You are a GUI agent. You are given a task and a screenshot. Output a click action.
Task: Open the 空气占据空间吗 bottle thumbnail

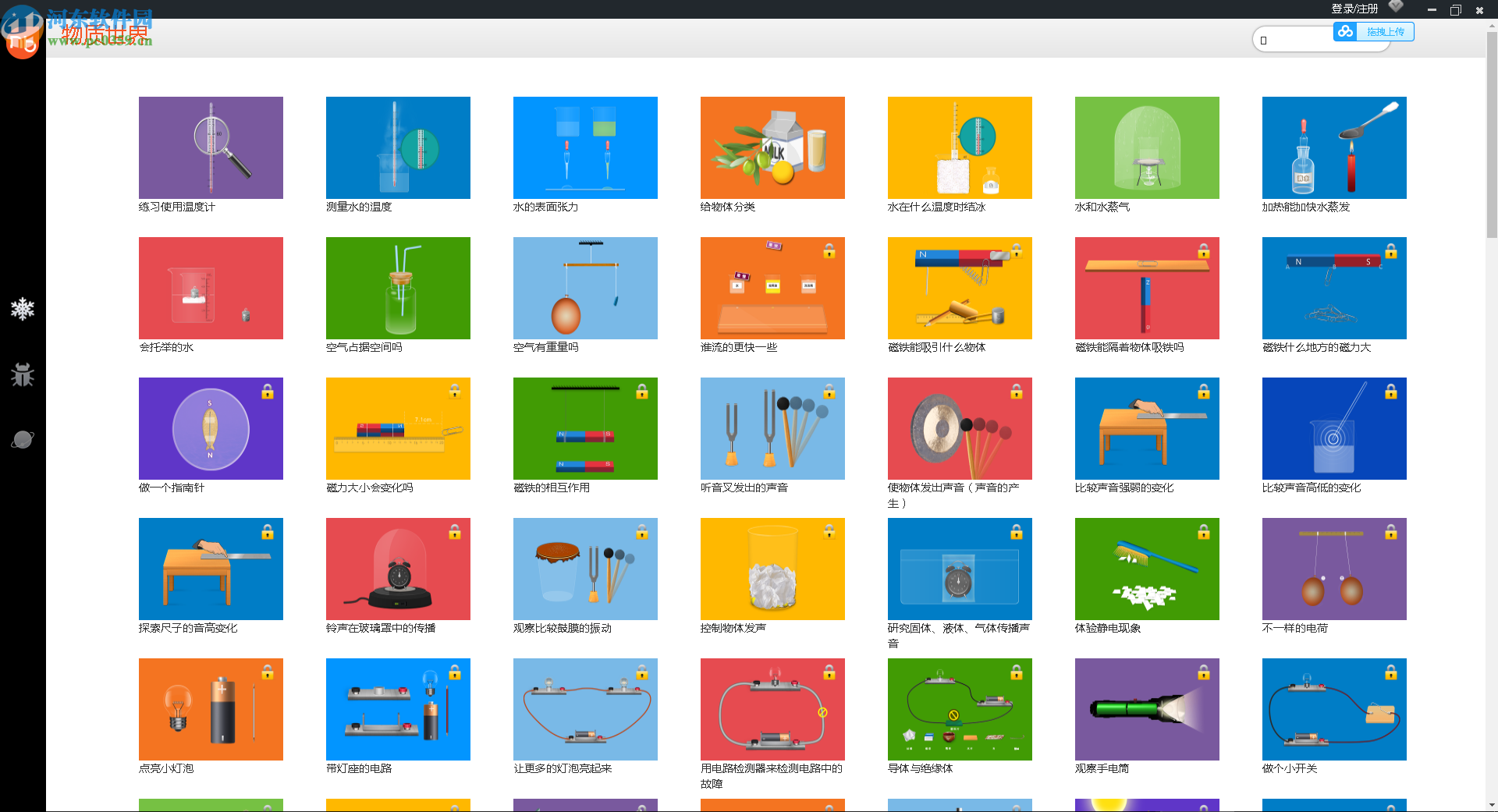[x=398, y=288]
